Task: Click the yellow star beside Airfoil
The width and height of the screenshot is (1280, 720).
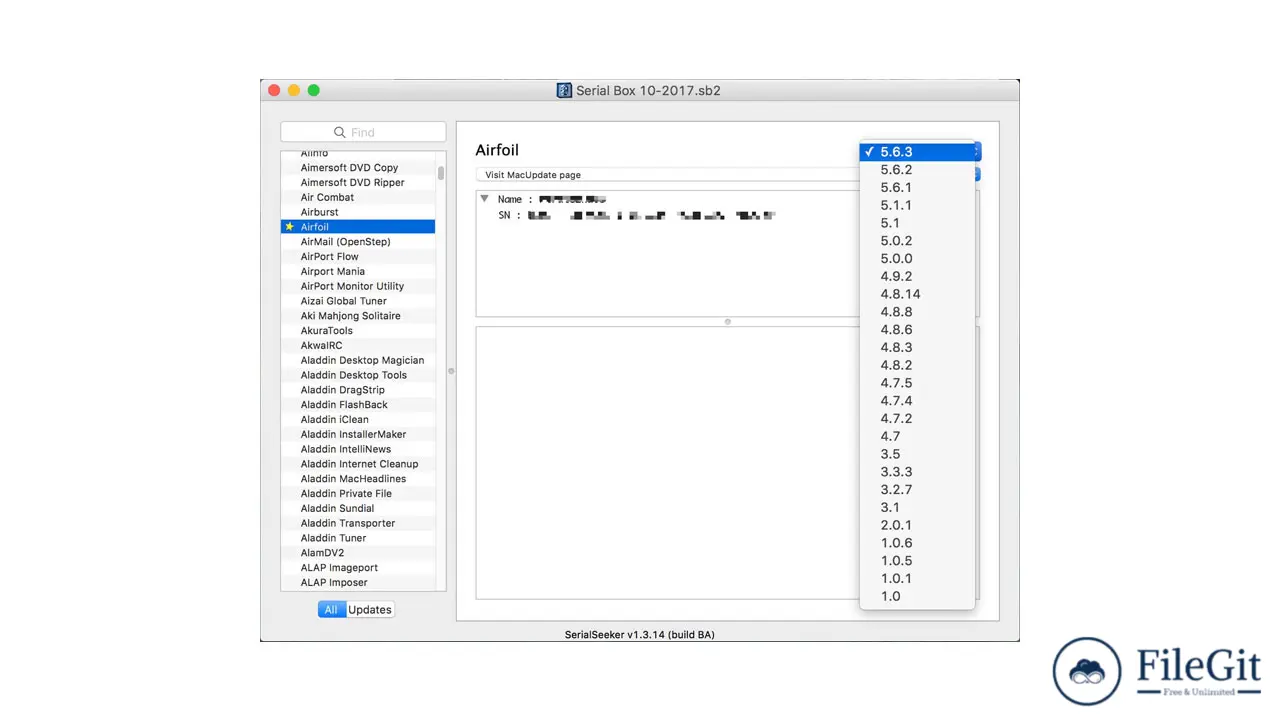Action: click(x=290, y=227)
